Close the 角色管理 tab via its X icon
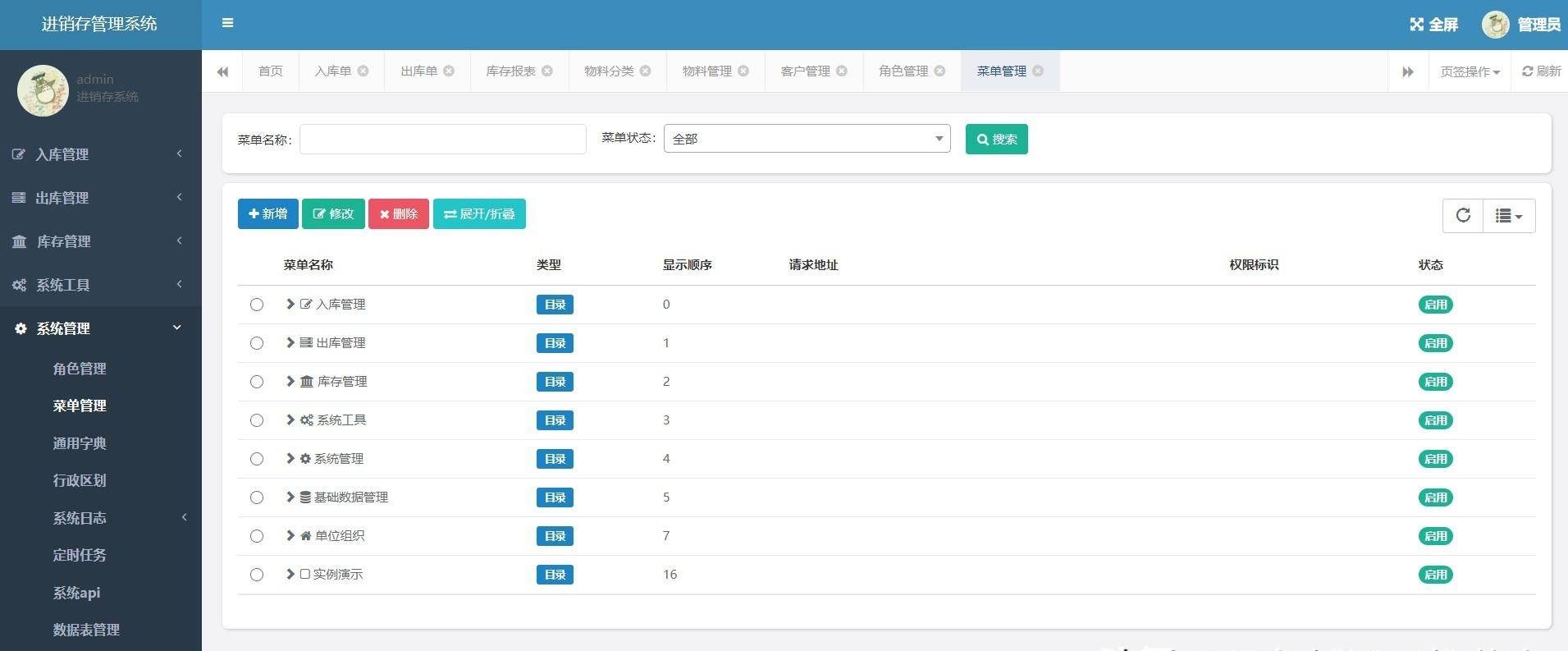Image resolution: width=1568 pixels, height=651 pixels. coord(939,71)
